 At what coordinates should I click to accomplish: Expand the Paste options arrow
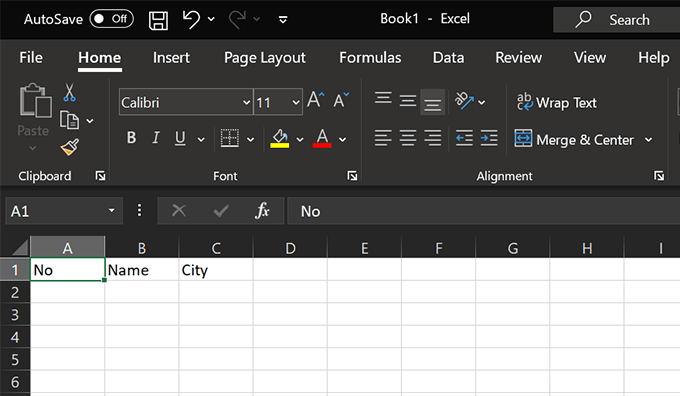[33, 148]
